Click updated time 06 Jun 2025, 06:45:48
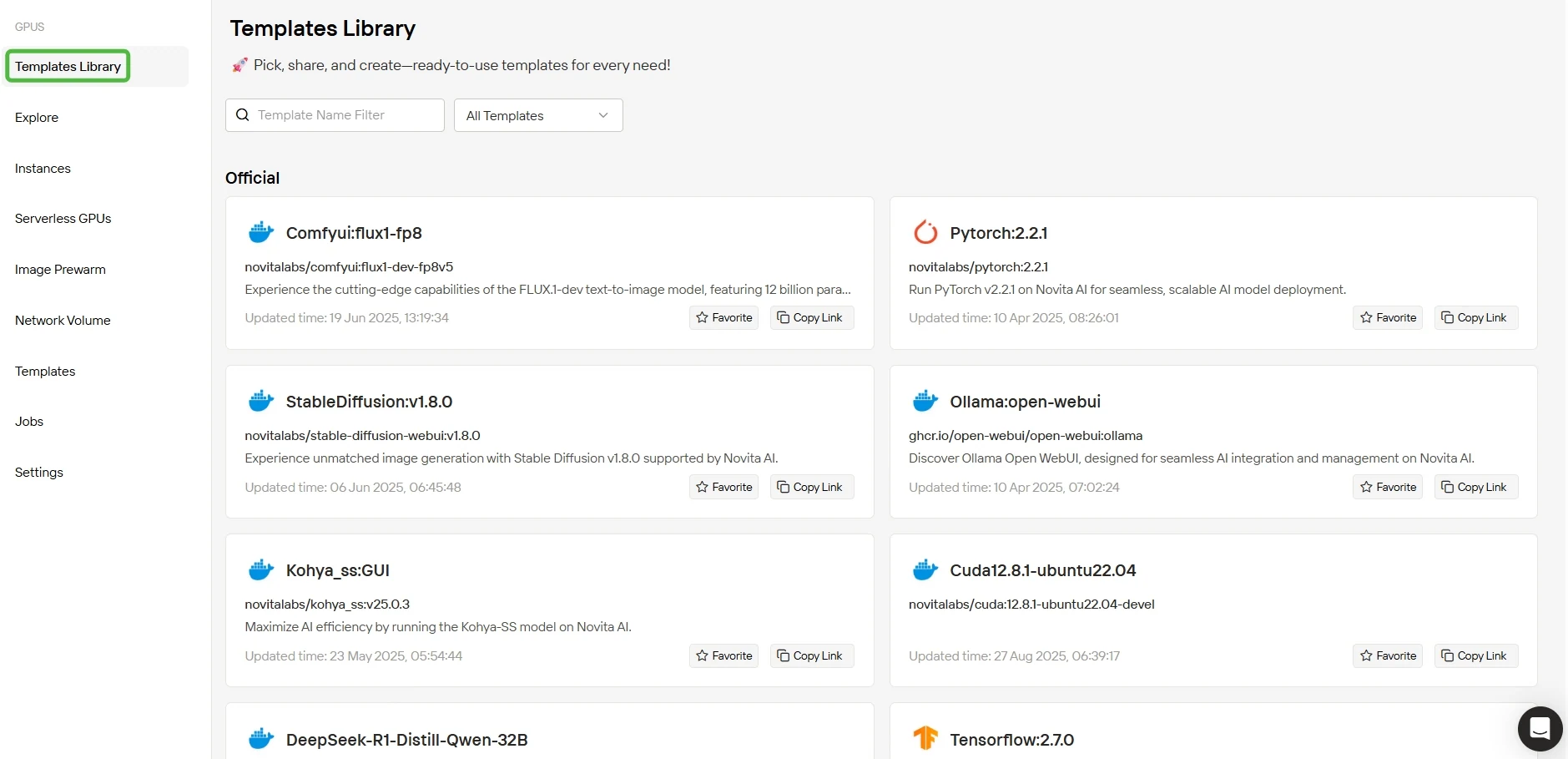The image size is (1568, 759). (x=353, y=488)
